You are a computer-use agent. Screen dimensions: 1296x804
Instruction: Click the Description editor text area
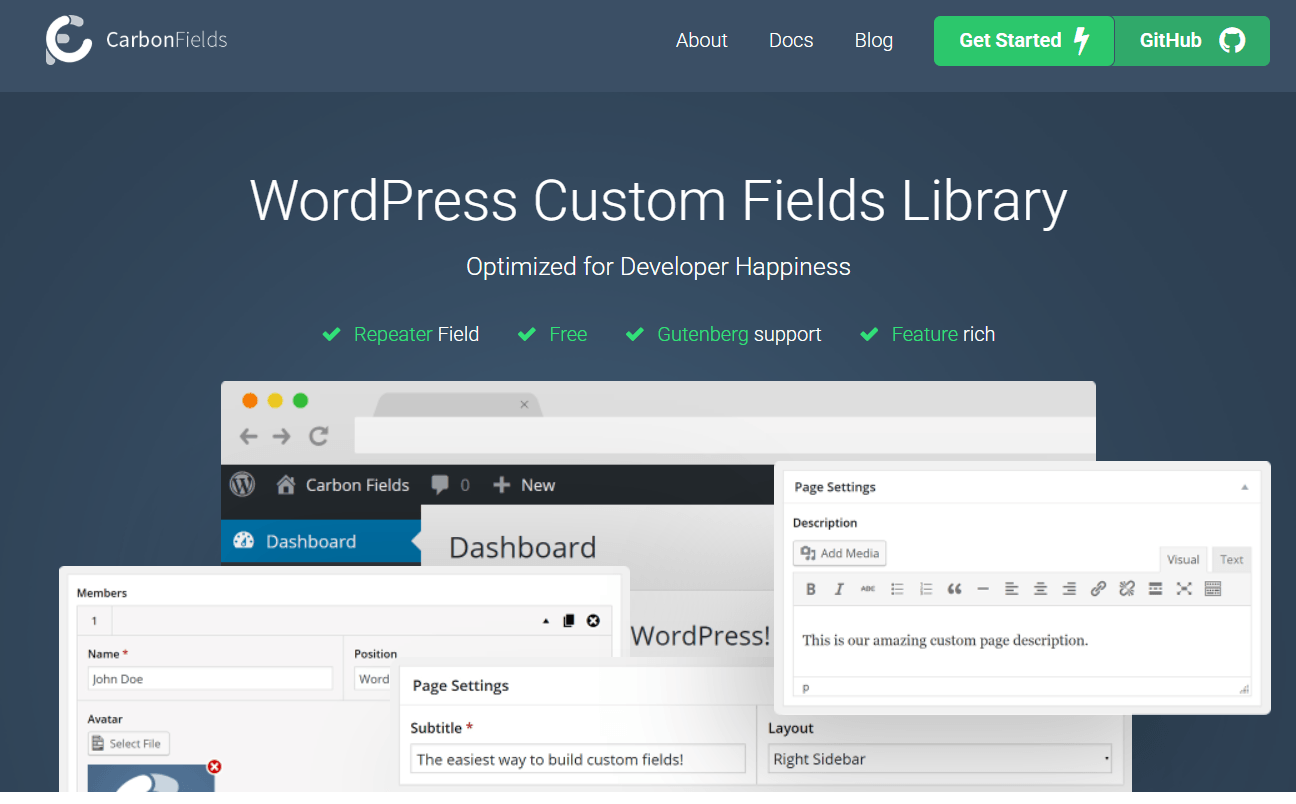1022,641
